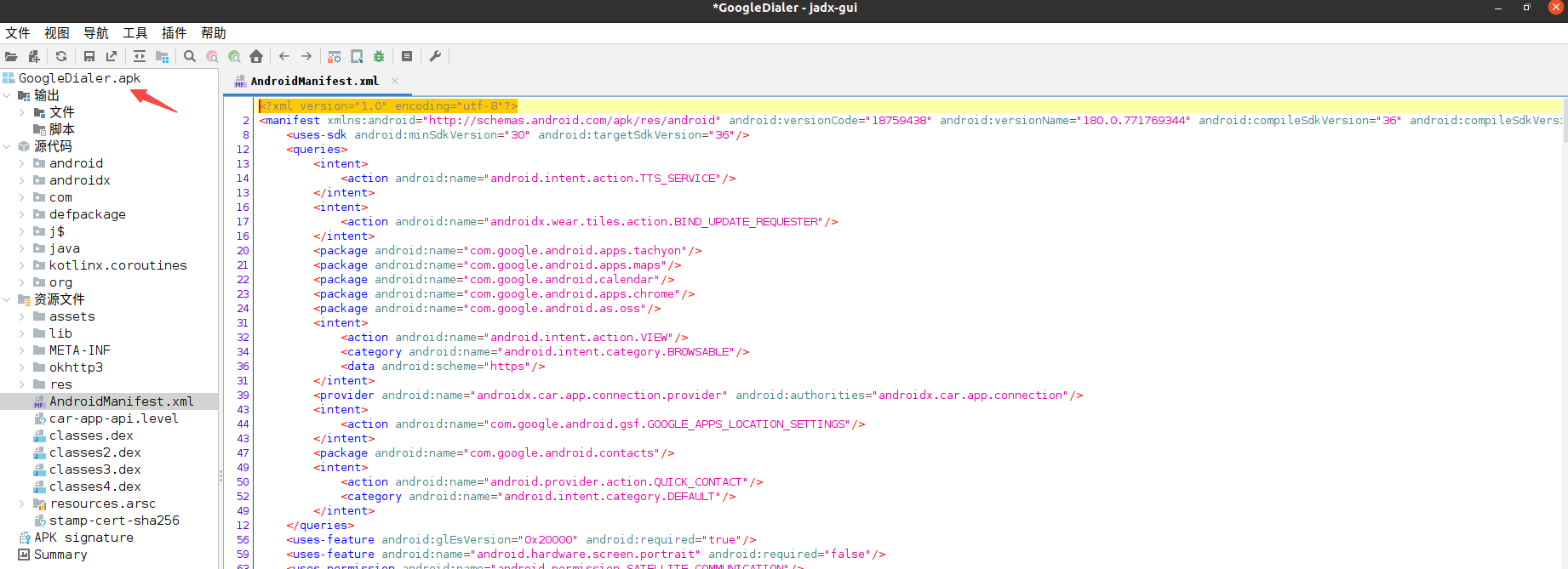Open the 视图 menu
This screenshot has height=569, width=1568.
pos(57,33)
